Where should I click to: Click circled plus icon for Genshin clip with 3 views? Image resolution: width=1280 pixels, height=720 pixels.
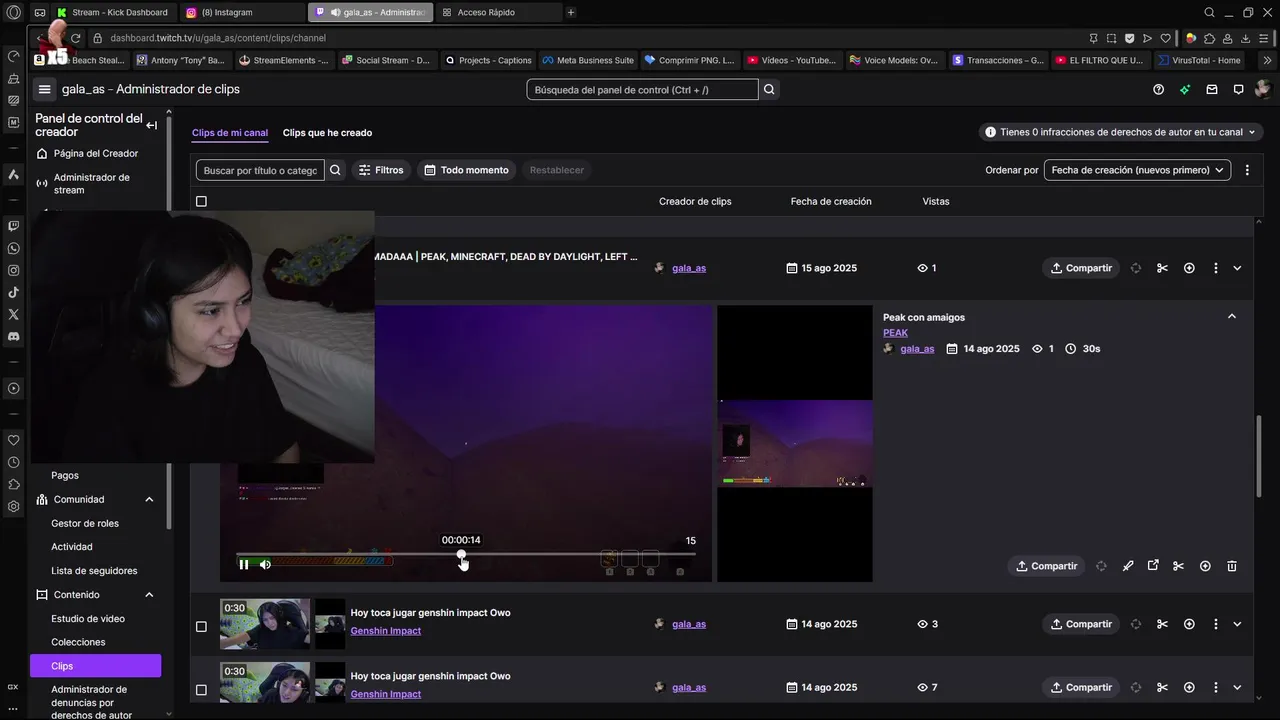coord(1189,624)
